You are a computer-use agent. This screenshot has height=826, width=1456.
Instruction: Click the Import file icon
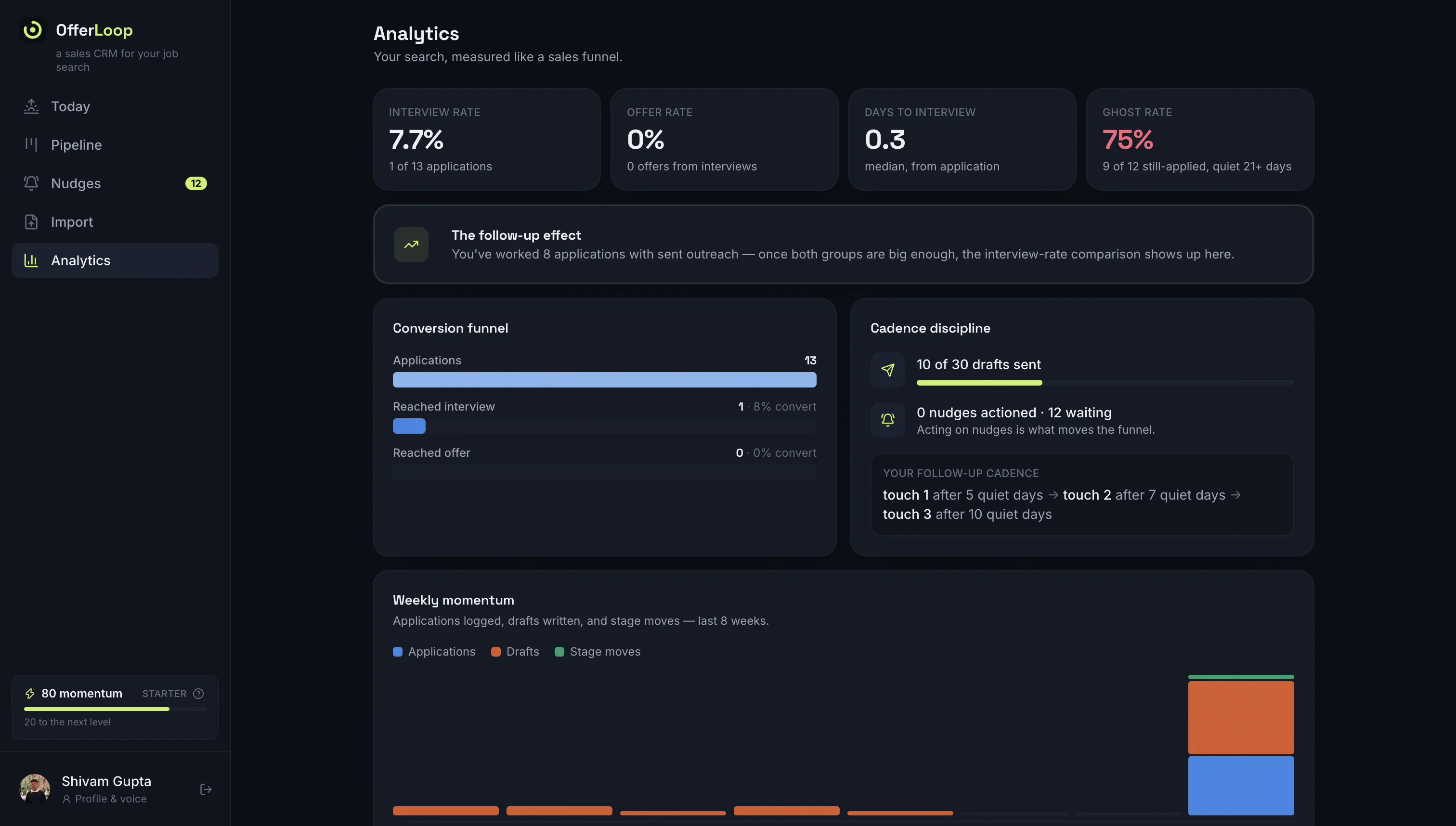31,222
